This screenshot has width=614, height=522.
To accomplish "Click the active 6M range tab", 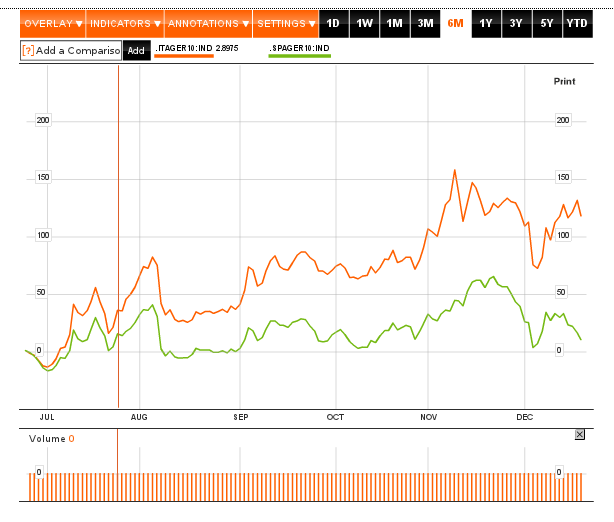I will pos(455,24).
